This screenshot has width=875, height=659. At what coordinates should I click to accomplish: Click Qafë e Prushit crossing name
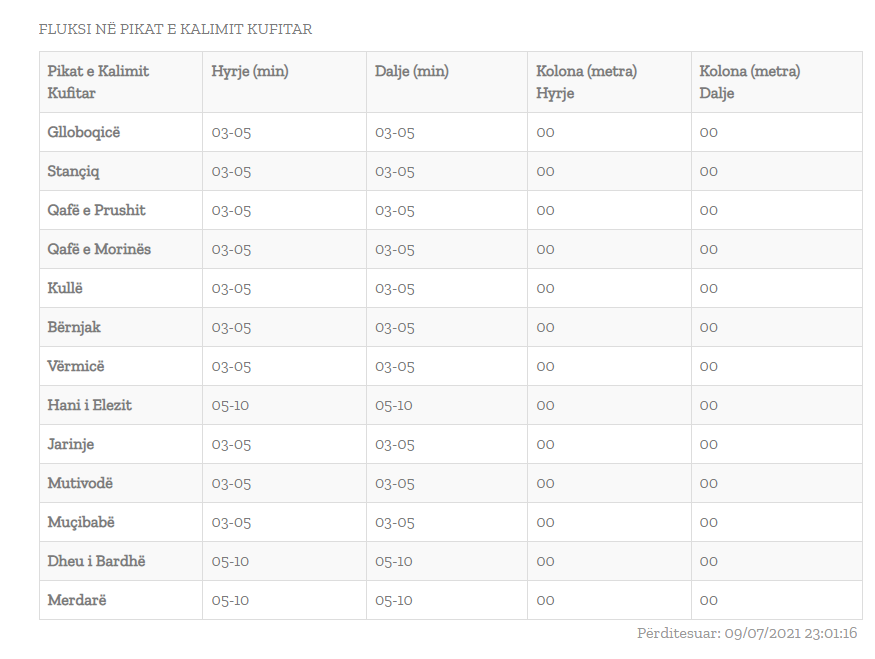[96, 210]
